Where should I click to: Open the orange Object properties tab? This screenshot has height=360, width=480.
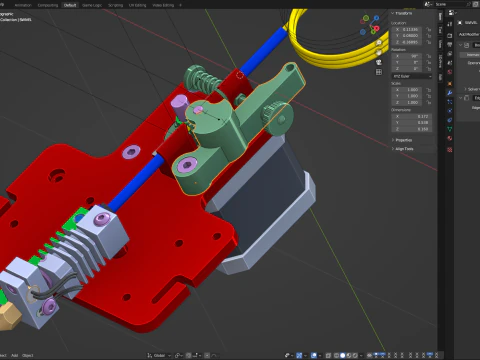(450, 84)
